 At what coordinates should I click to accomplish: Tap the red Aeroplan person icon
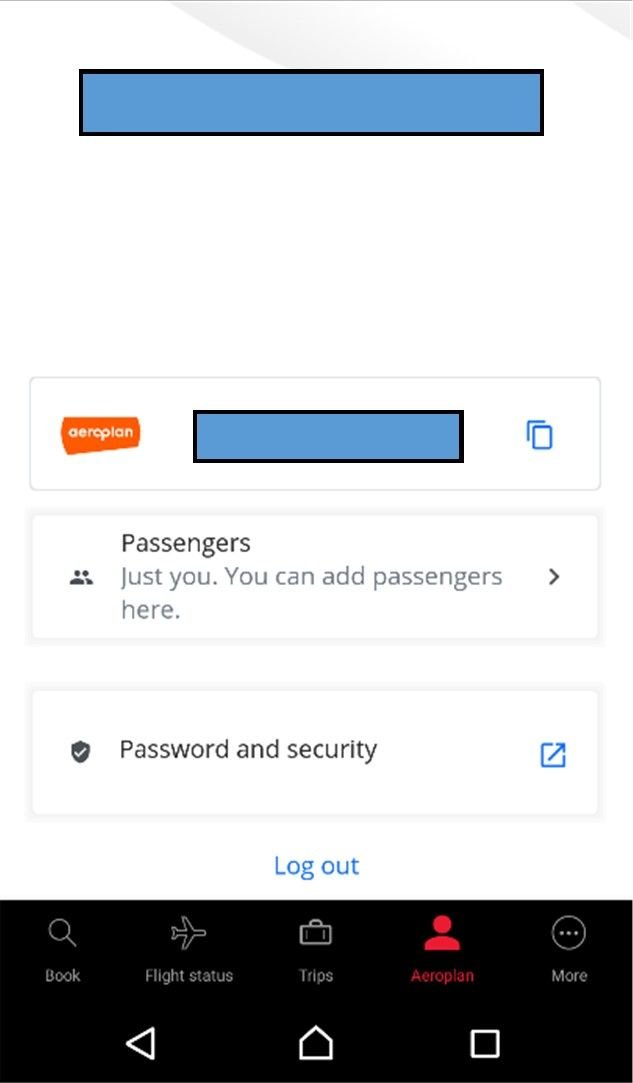point(442,930)
